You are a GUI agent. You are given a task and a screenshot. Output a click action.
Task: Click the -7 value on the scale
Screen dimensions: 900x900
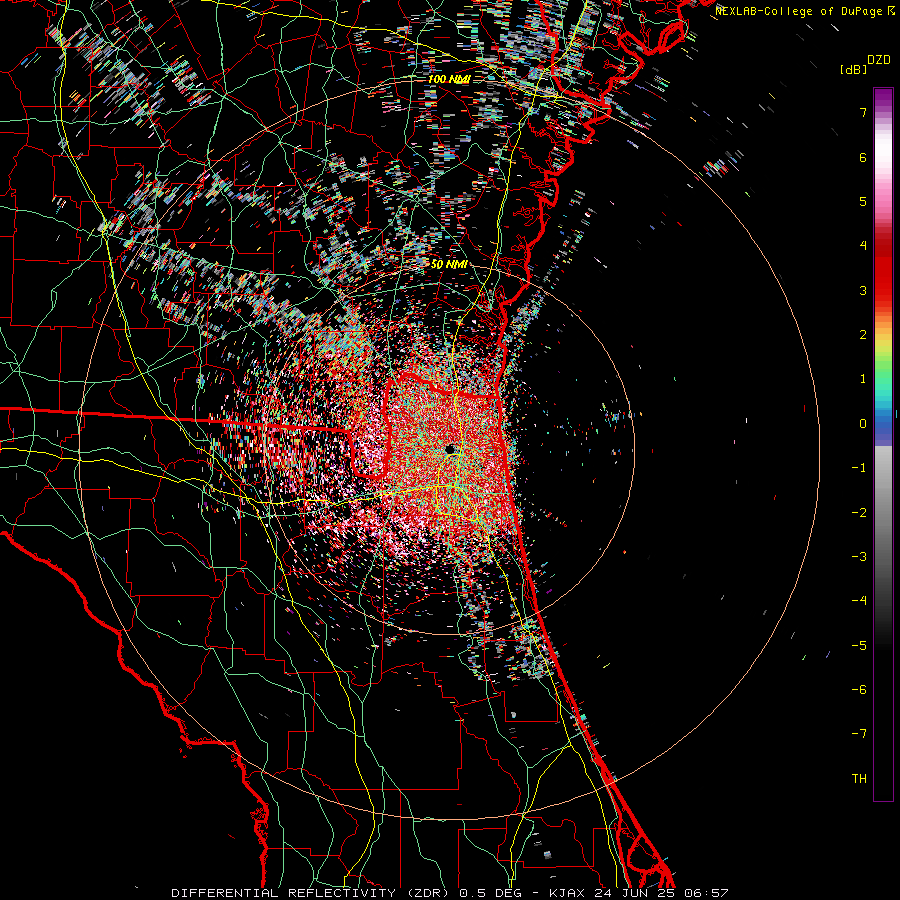(x=859, y=734)
